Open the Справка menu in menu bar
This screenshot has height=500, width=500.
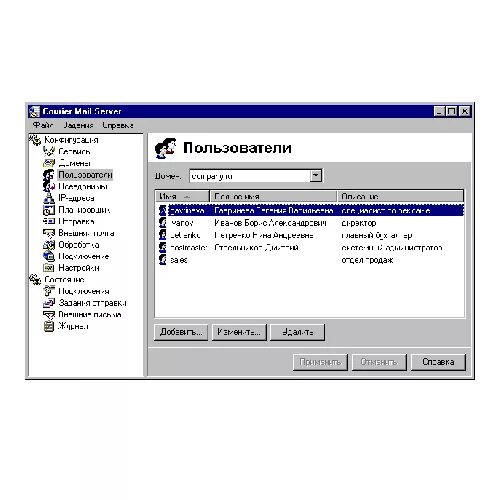(x=118, y=125)
